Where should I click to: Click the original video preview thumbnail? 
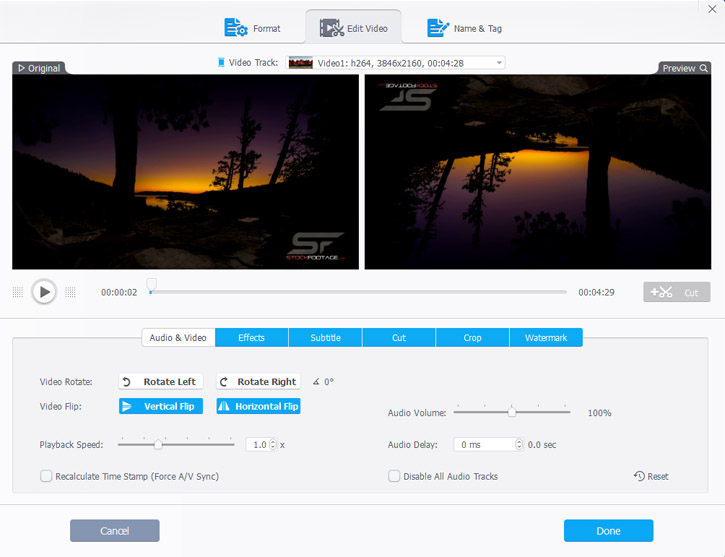tap(185, 172)
